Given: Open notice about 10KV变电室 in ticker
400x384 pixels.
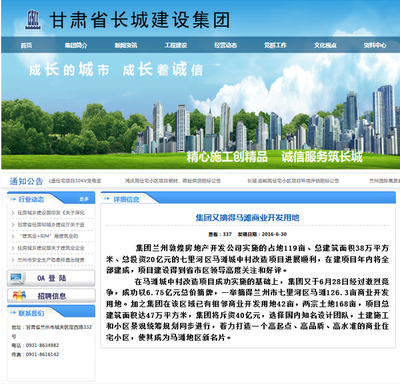Looking at the screenshot, I should coord(75,181).
